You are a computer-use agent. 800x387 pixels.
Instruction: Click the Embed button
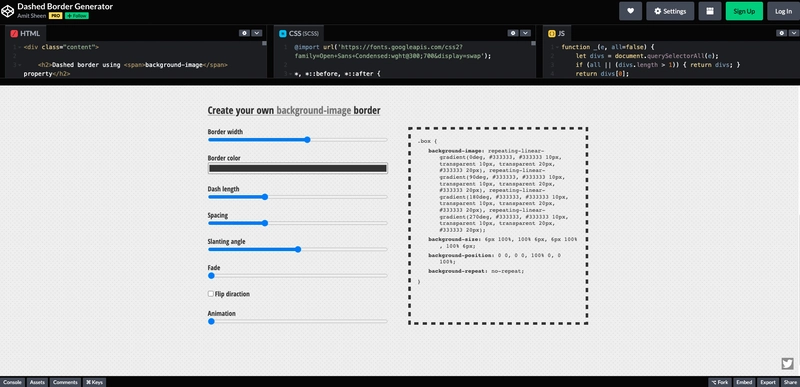tap(744, 382)
